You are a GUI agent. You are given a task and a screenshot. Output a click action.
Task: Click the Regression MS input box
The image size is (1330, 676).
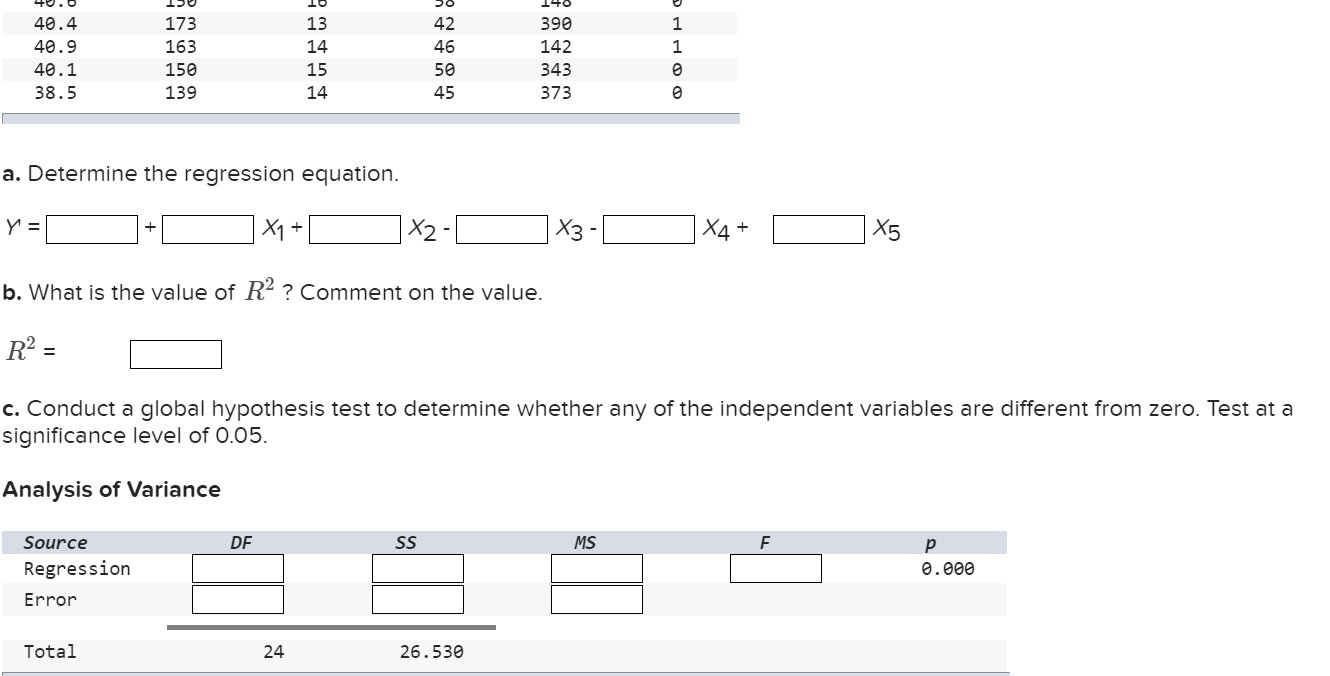(x=595, y=568)
